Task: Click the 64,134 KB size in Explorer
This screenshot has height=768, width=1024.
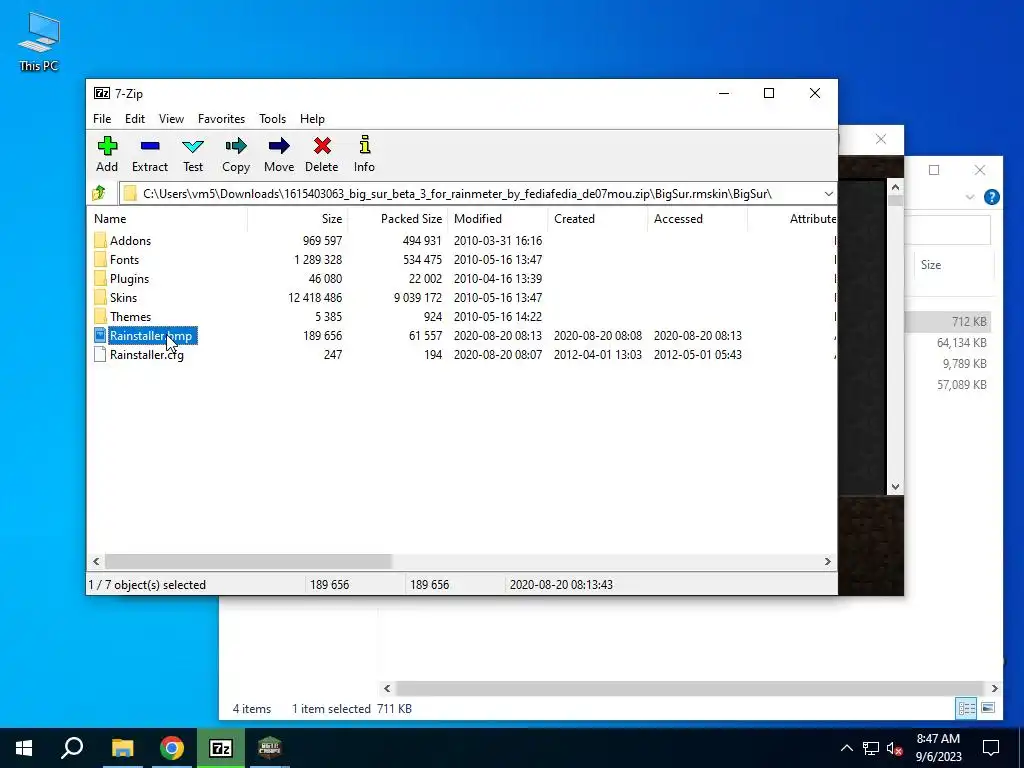Action: click(x=961, y=343)
